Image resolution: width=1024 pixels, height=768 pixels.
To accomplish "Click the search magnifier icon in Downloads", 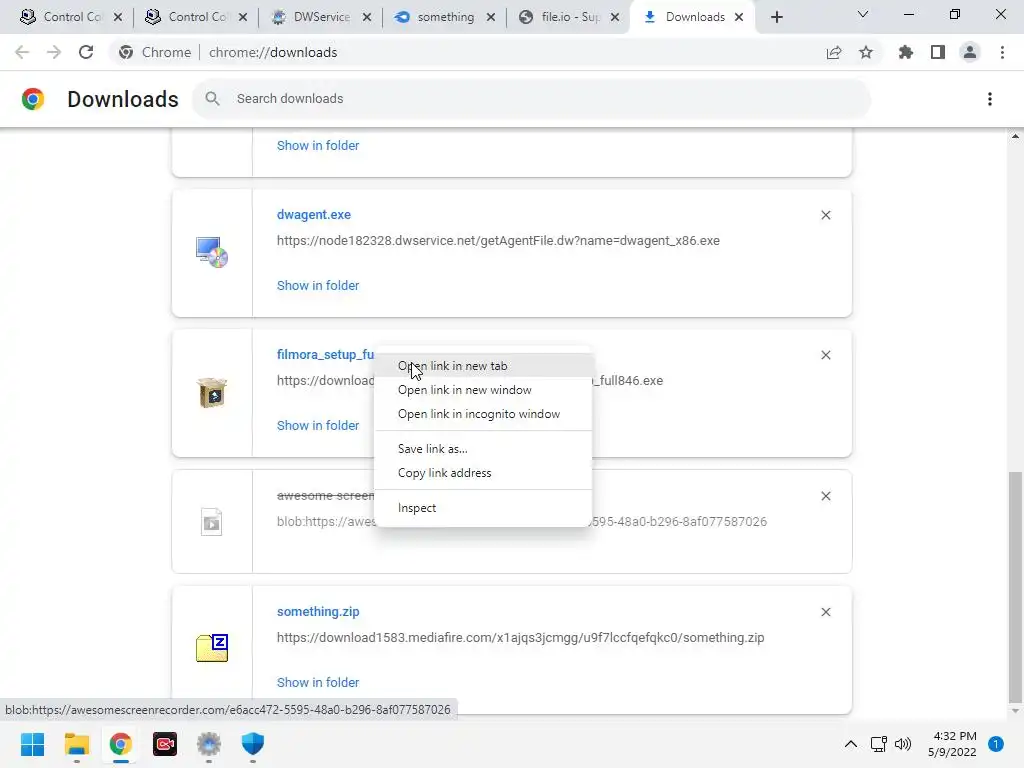I will pos(212,99).
